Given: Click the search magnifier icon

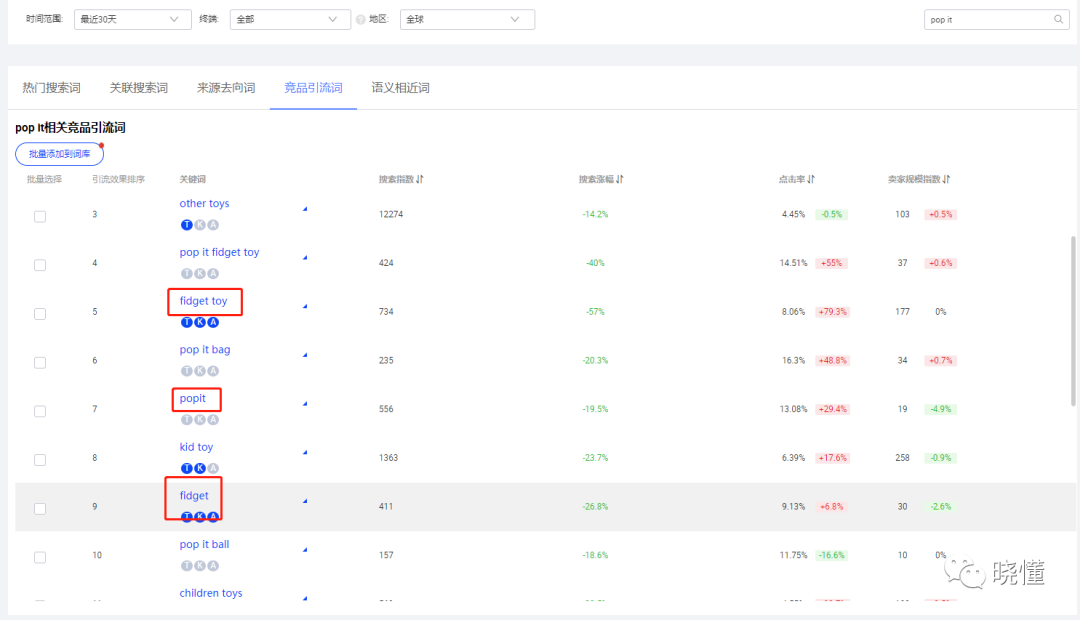Looking at the screenshot, I should pos(1058,20).
